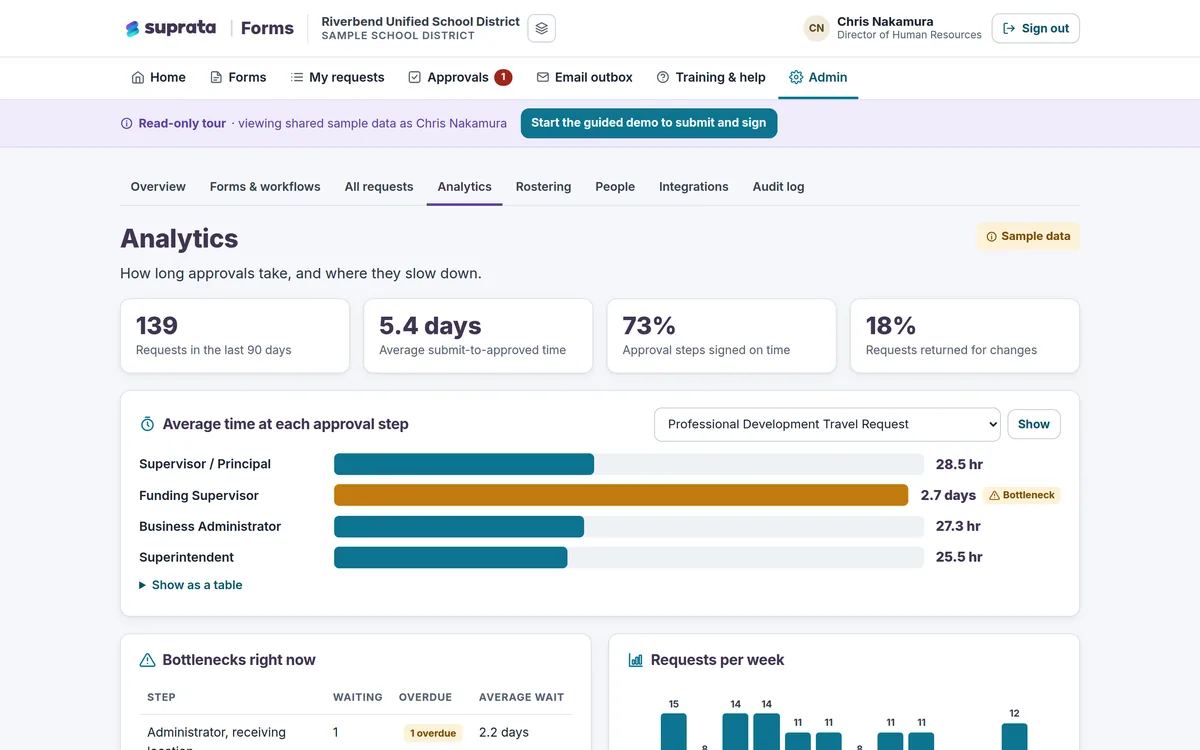
Task: Click the Approvals checkbox icon
Action: click(415, 77)
